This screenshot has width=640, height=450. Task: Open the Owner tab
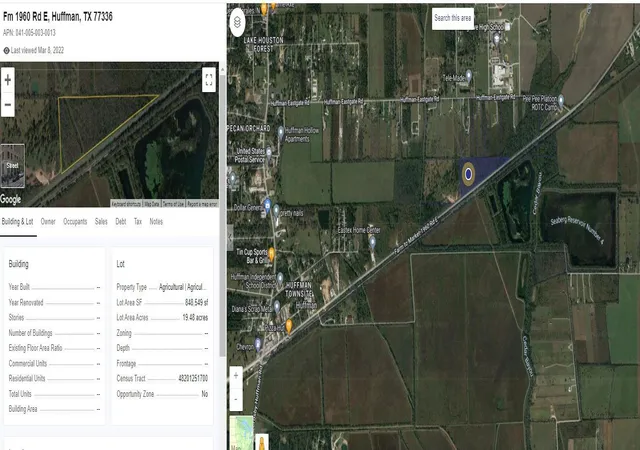click(x=48, y=222)
